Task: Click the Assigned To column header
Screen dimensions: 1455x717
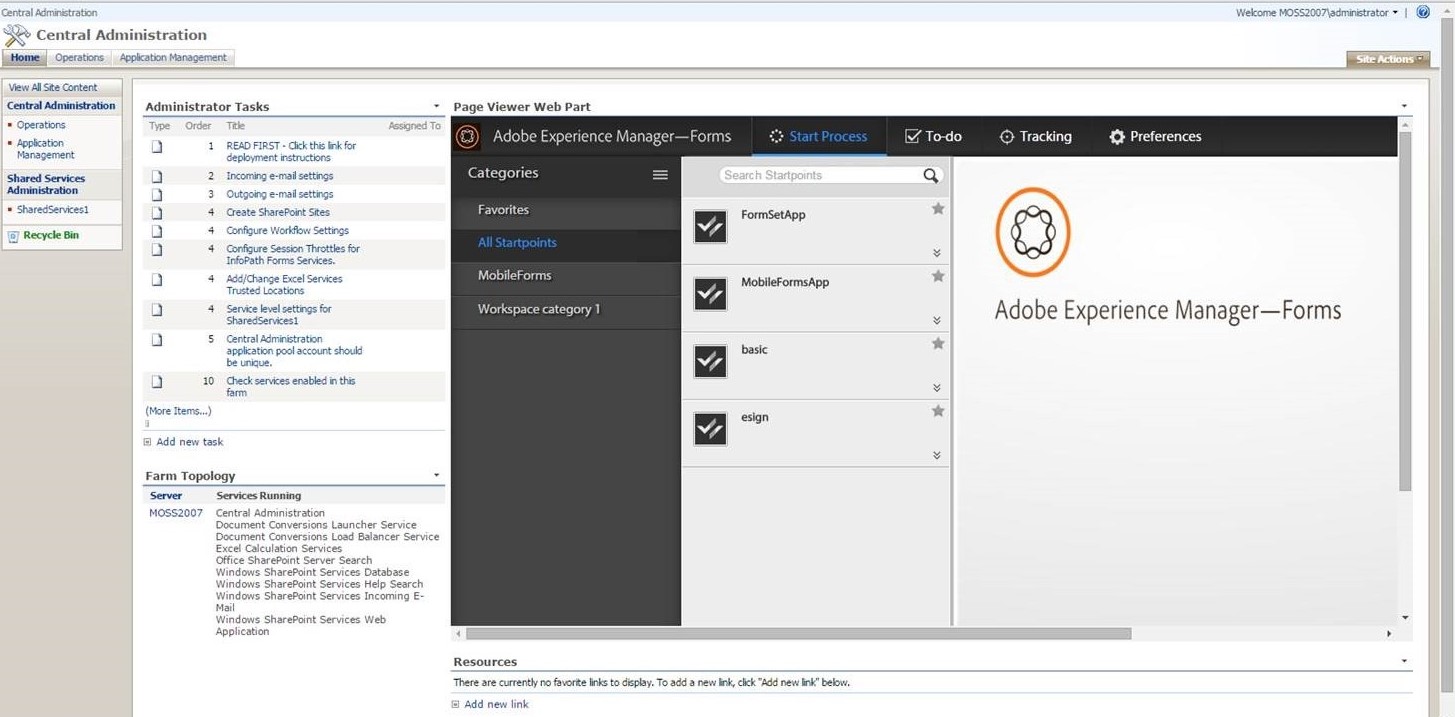Action: [x=414, y=126]
